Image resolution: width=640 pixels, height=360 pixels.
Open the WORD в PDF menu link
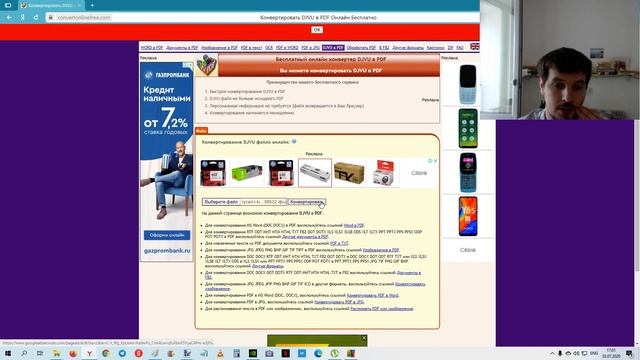(x=152, y=48)
